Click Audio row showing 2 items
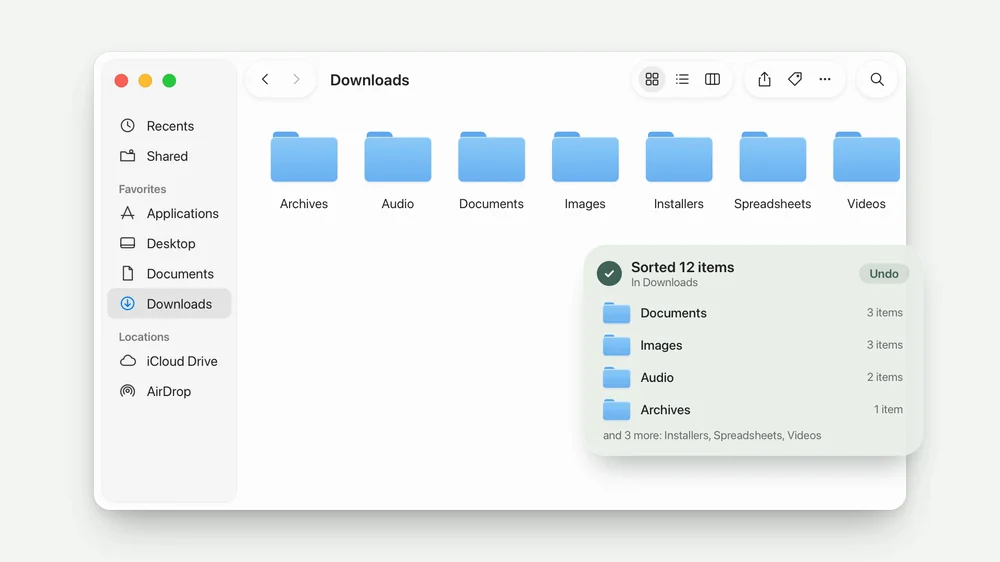Image resolution: width=1000 pixels, height=562 pixels. [753, 377]
